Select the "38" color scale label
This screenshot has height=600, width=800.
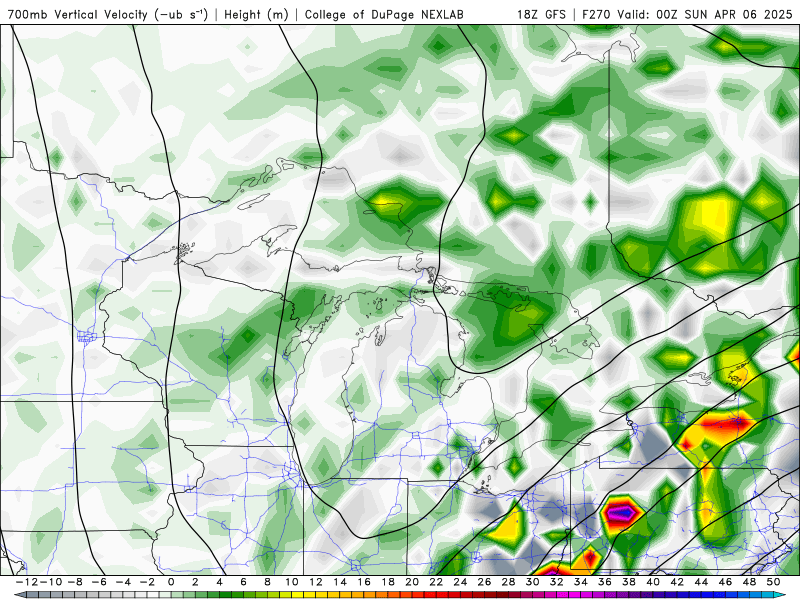click(x=629, y=582)
